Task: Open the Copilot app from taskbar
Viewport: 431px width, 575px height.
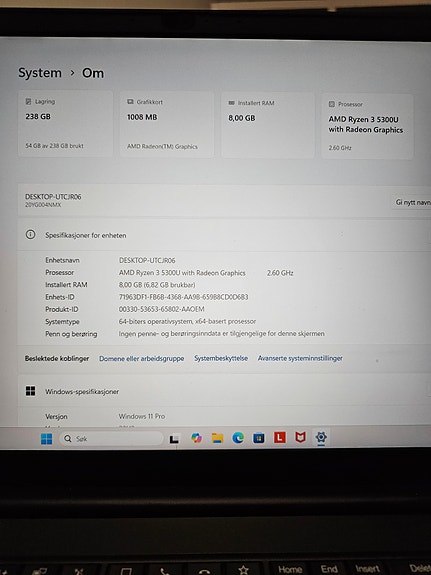Action: point(197,438)
